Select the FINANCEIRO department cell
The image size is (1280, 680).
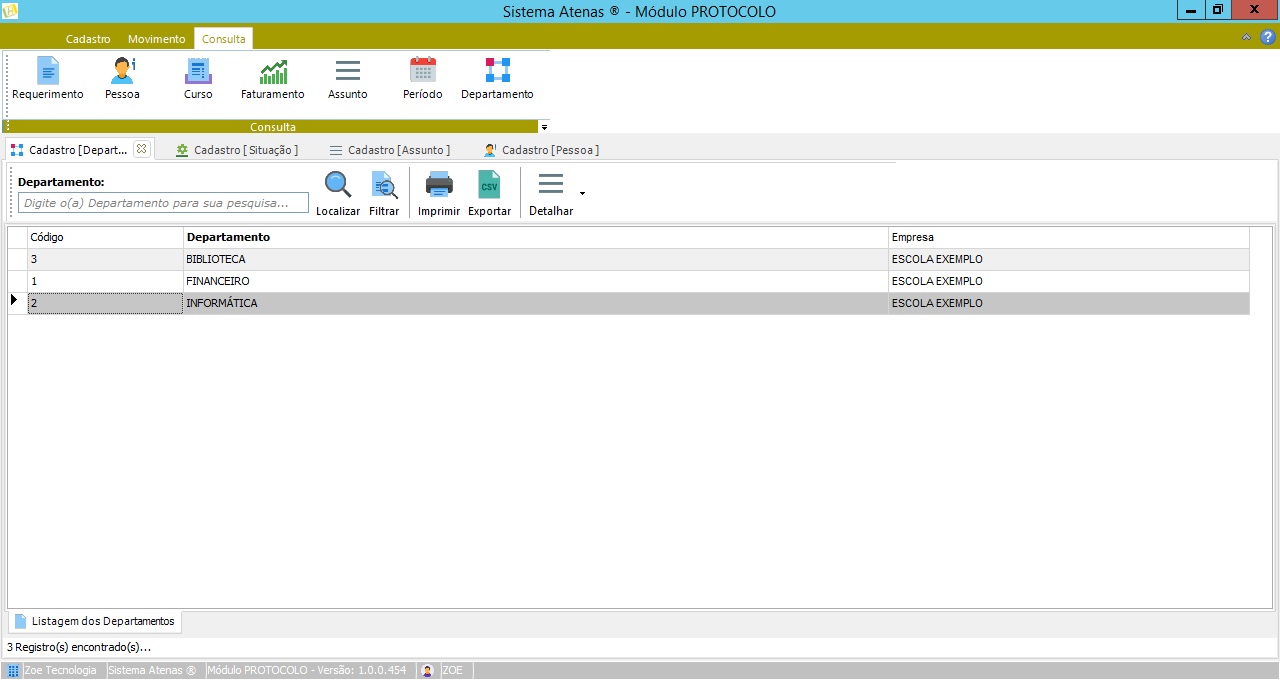(x=536, y=281)
